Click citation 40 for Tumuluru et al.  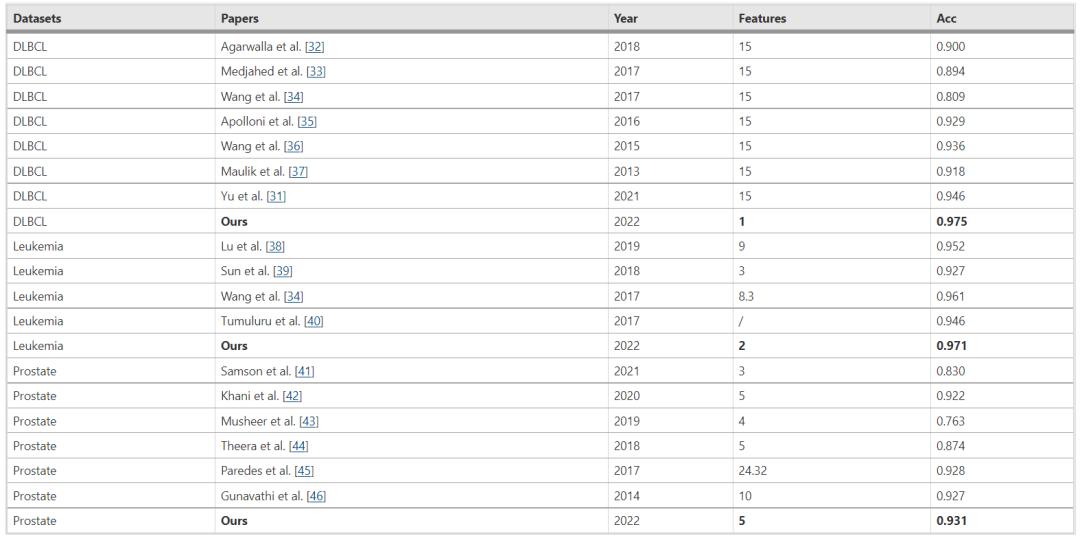point(313,321)
